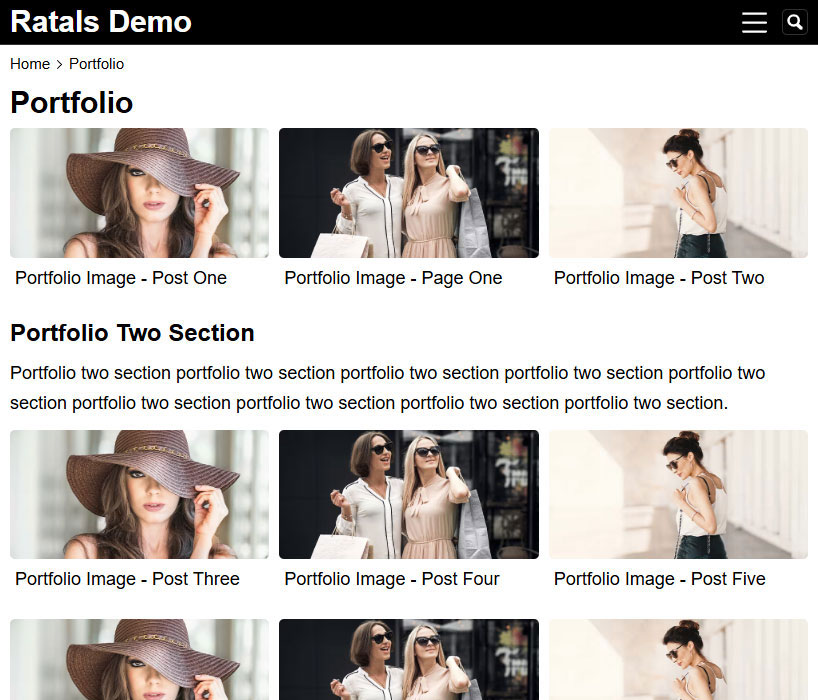The width and height of the screenshot is (818, 700).
Task: Click the Portfolio page heading
Action: (x=72, y=102)
